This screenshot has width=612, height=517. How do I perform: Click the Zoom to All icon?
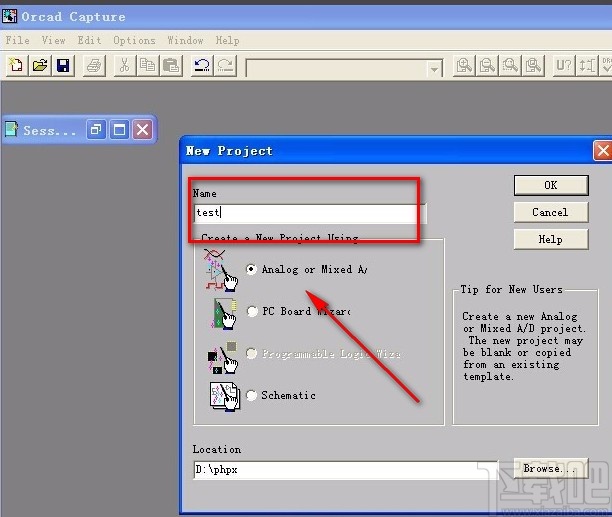click(533, 65)
